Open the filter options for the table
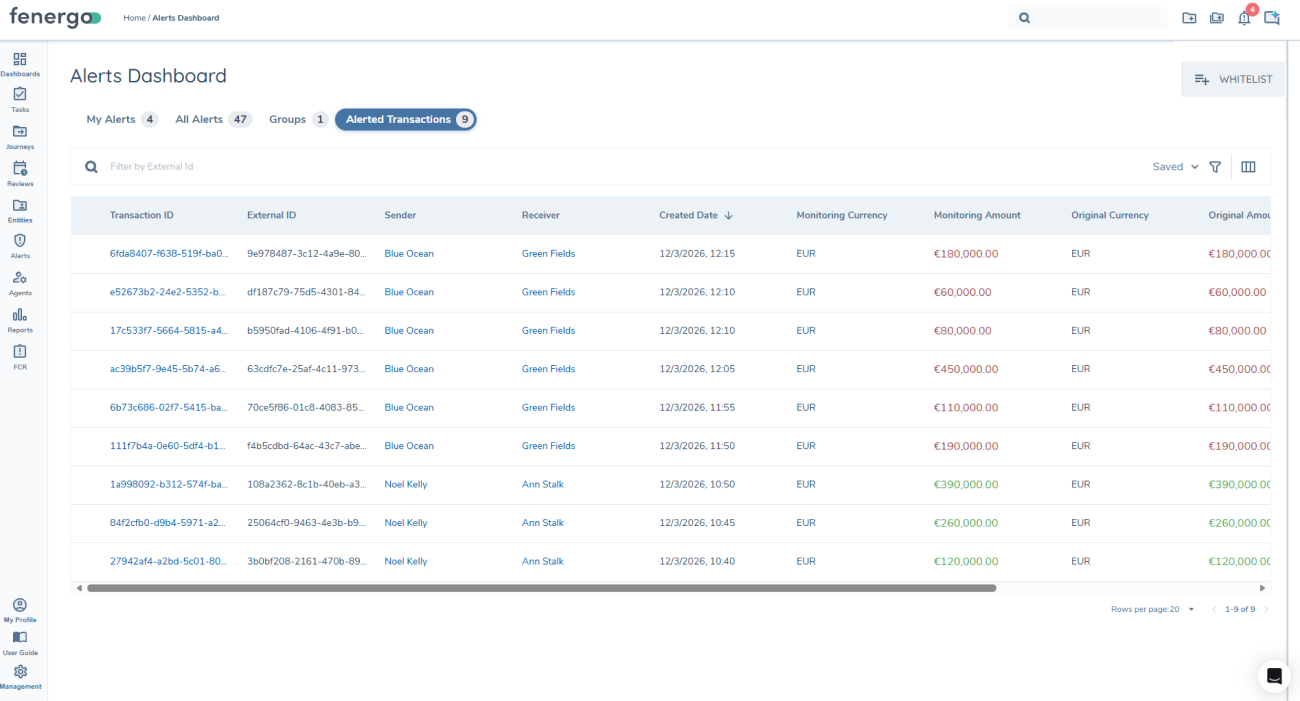 click(x=1215, y=167)
